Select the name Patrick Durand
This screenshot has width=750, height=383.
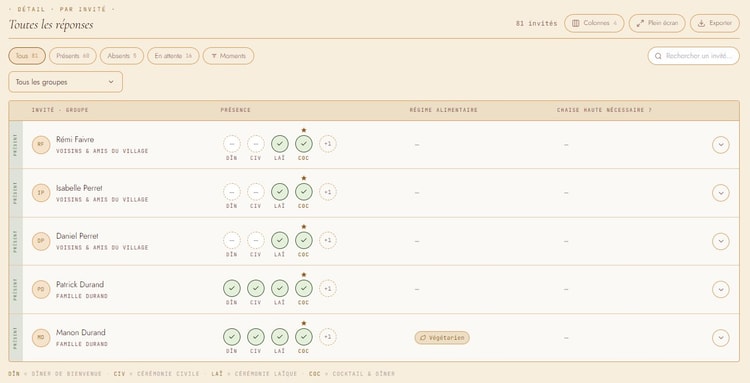[x=80, y=285]
